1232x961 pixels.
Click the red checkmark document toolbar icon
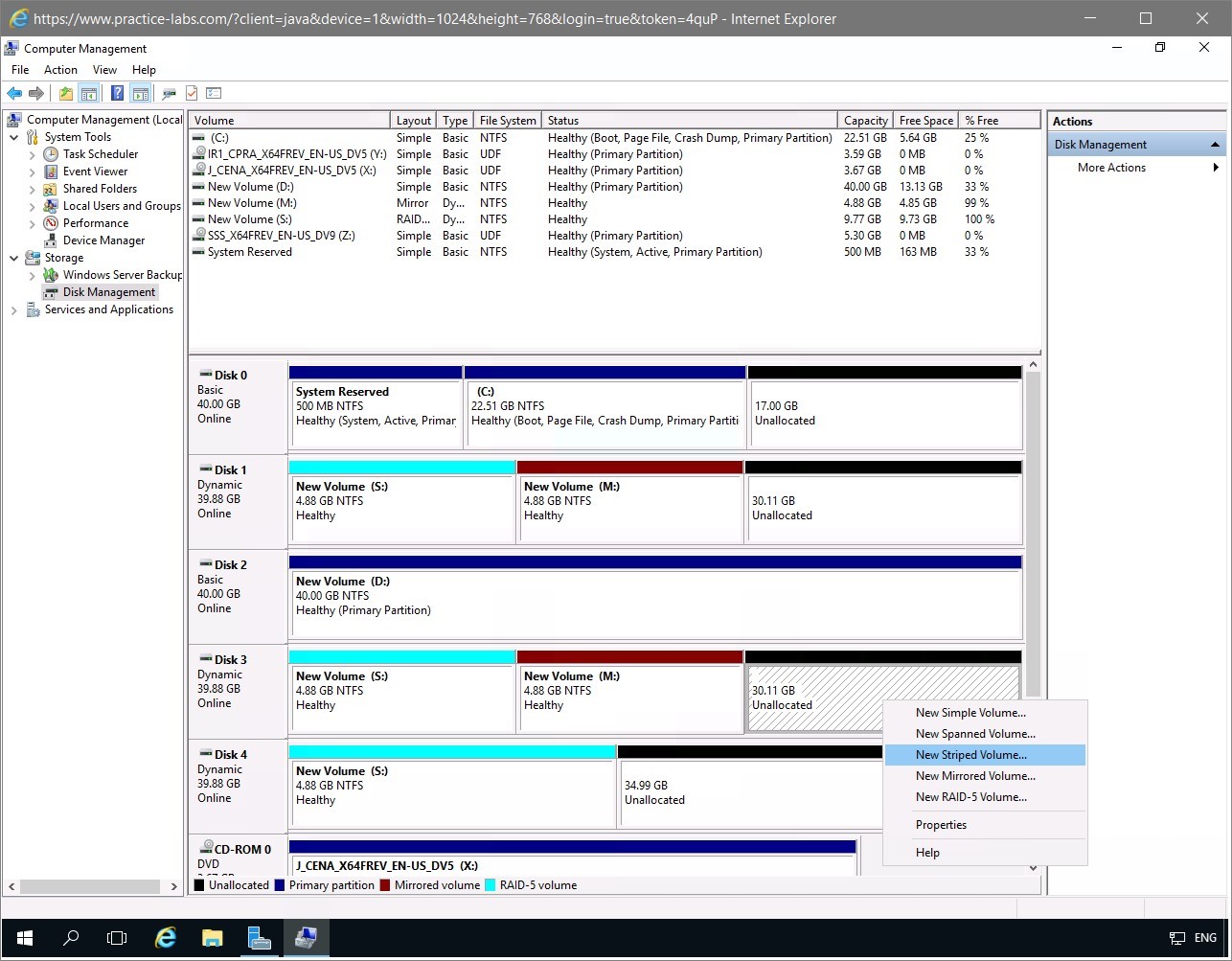tap(192, 93)
